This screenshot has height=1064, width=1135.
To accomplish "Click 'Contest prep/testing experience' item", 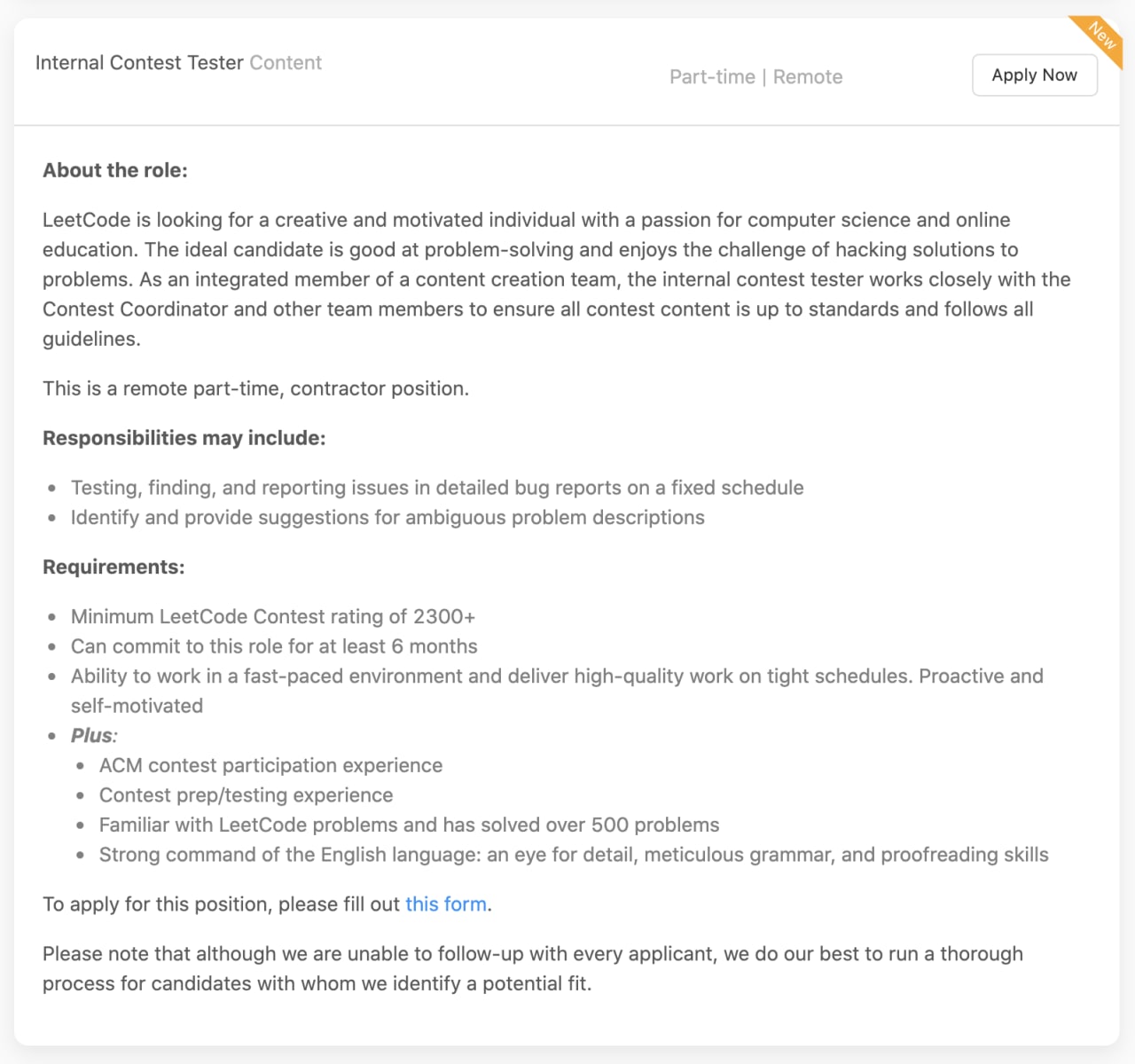I will 246,795.
